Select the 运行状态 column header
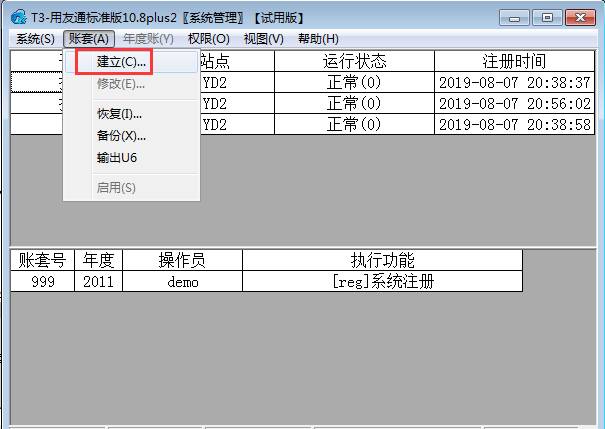The width and height of the screenshot is (605, 429). click(354, 61)
